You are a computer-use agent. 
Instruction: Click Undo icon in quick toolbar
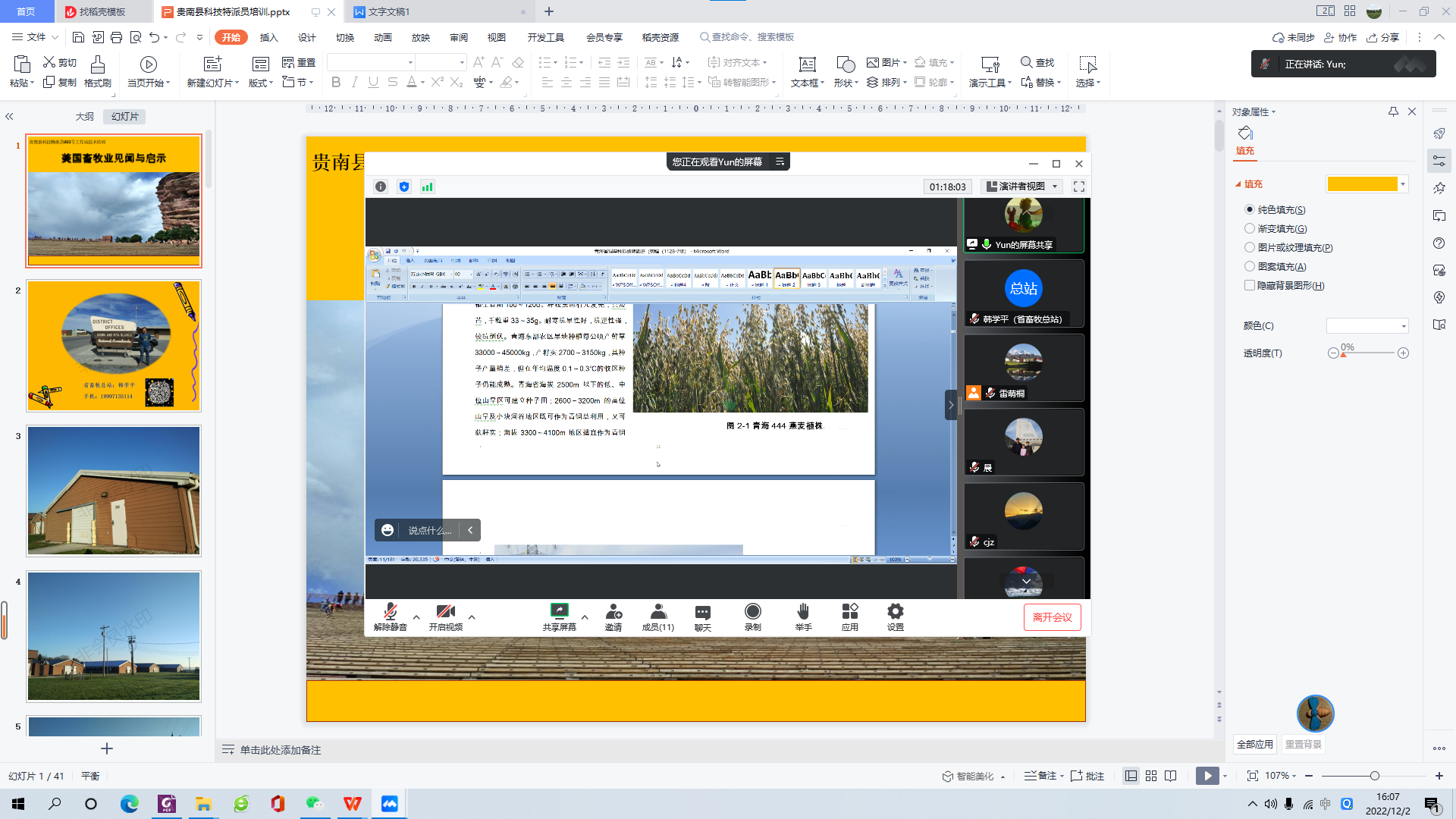point(155,37)
